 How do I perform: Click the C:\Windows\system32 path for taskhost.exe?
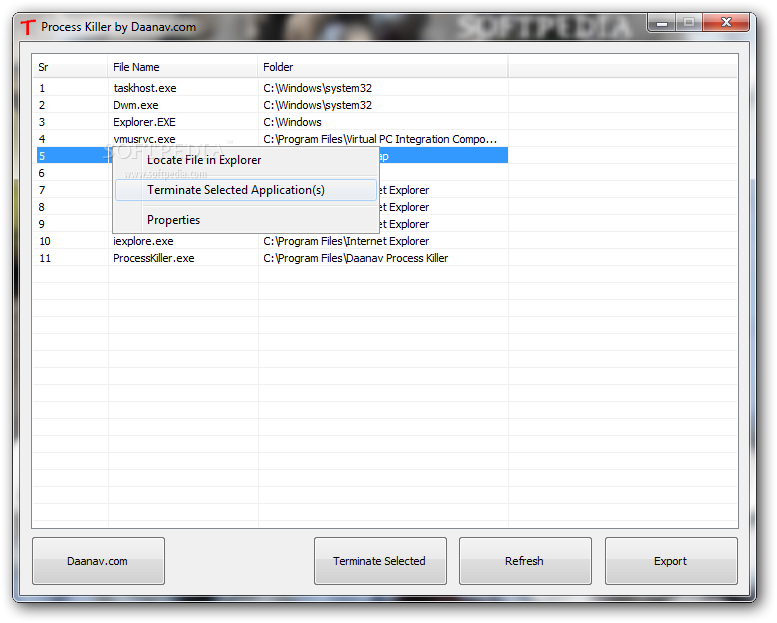[318, 88]
